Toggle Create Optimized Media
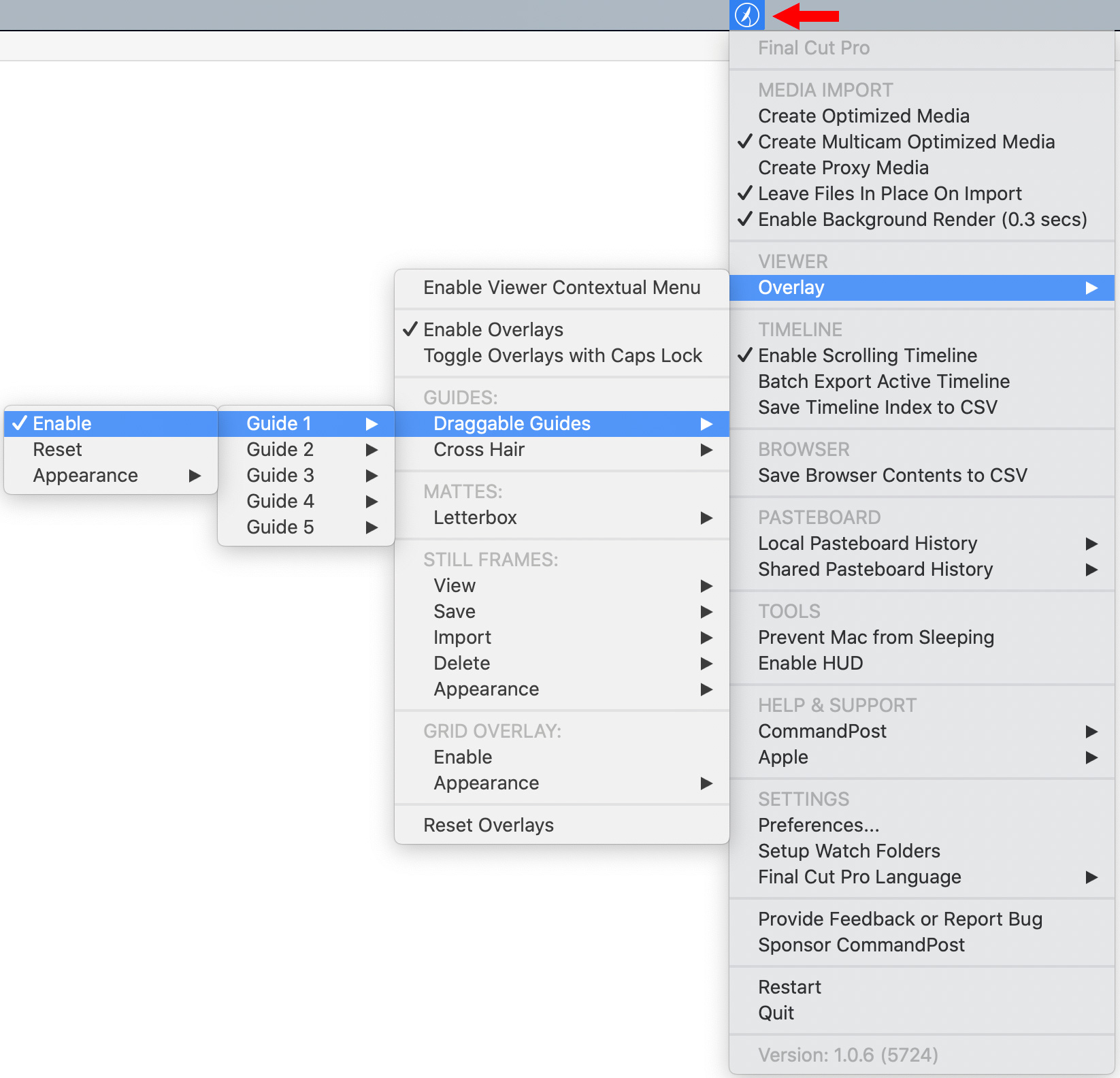Image resolution: width=1120 pixels, height=1078 pixels. (922, 116)
